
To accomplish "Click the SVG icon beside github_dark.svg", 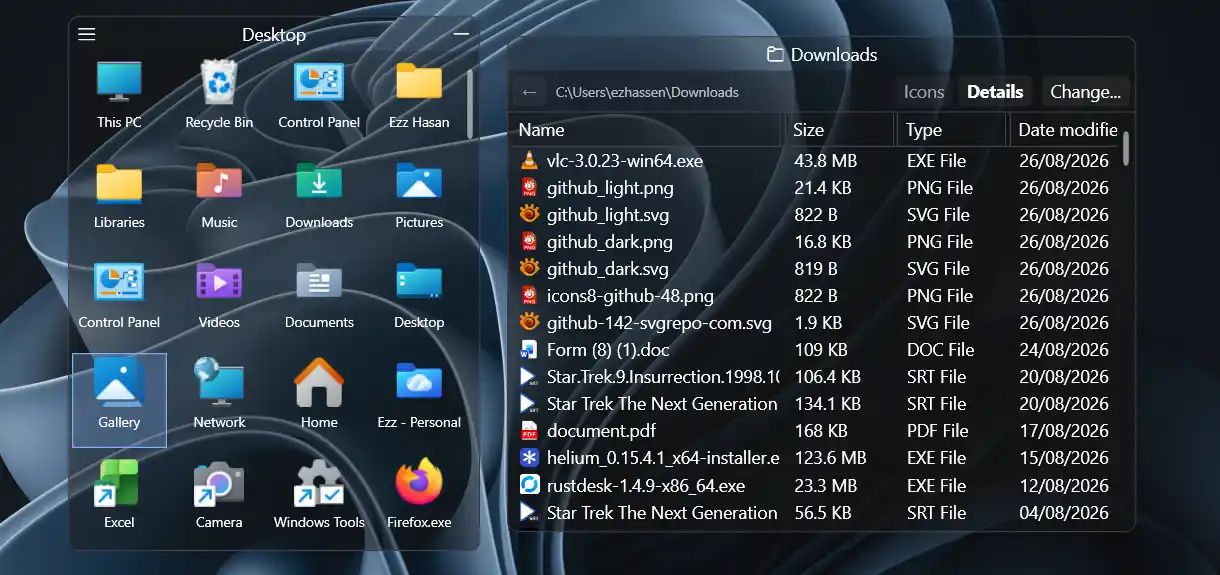I will (x=529, y=268).
